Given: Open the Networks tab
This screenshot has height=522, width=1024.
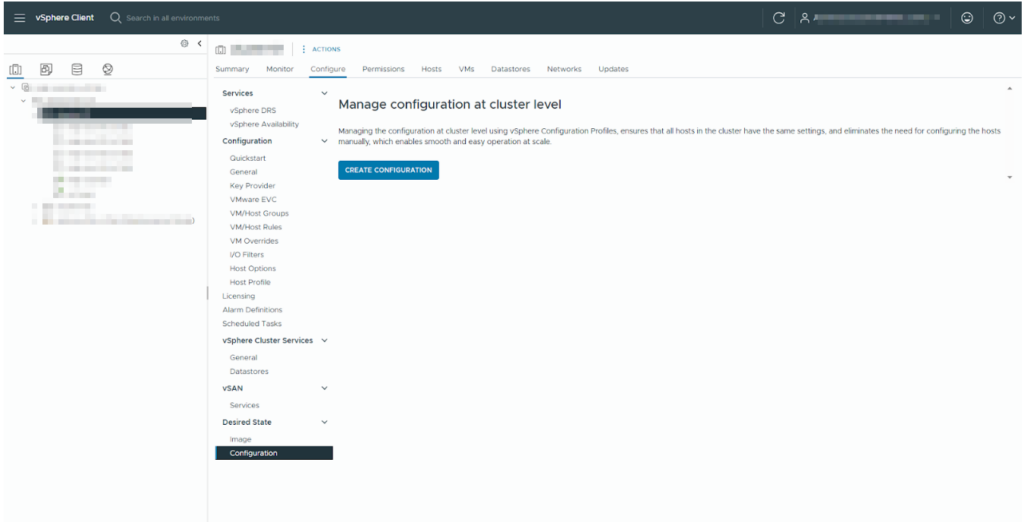Looking at the screenshot, I should tap(564, 69).
